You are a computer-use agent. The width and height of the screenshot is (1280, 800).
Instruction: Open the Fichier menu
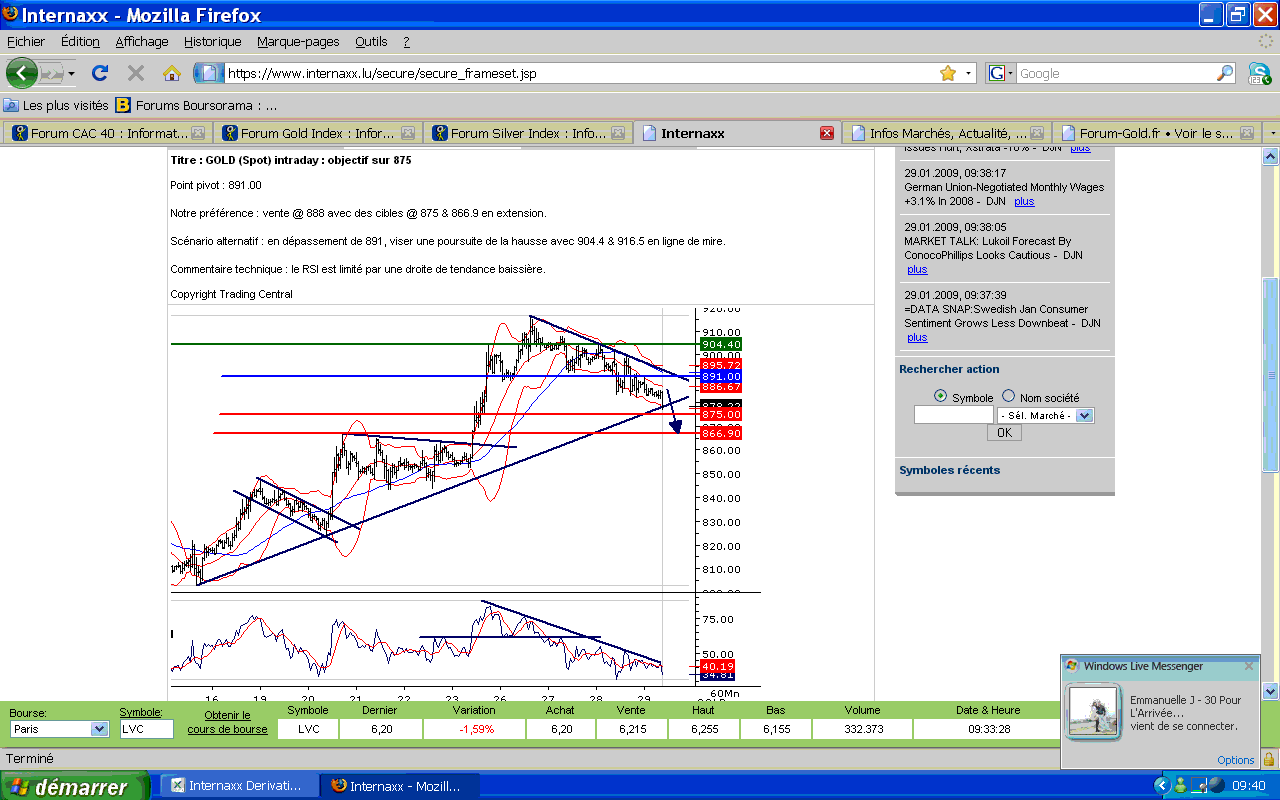26,41
